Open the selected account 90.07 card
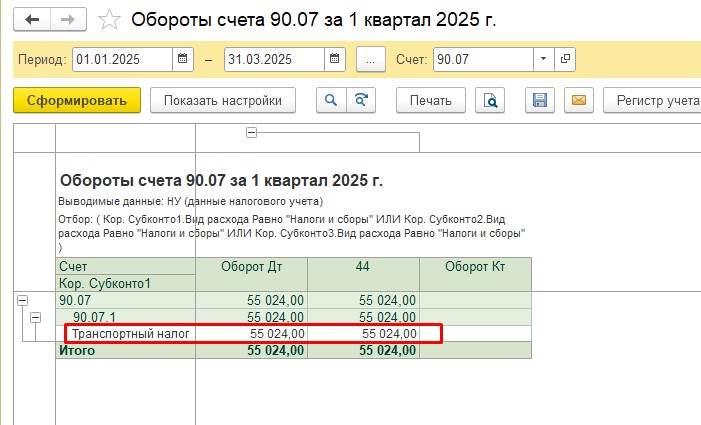Viewport: 701px width, 425px height. [x=565, y=59]
